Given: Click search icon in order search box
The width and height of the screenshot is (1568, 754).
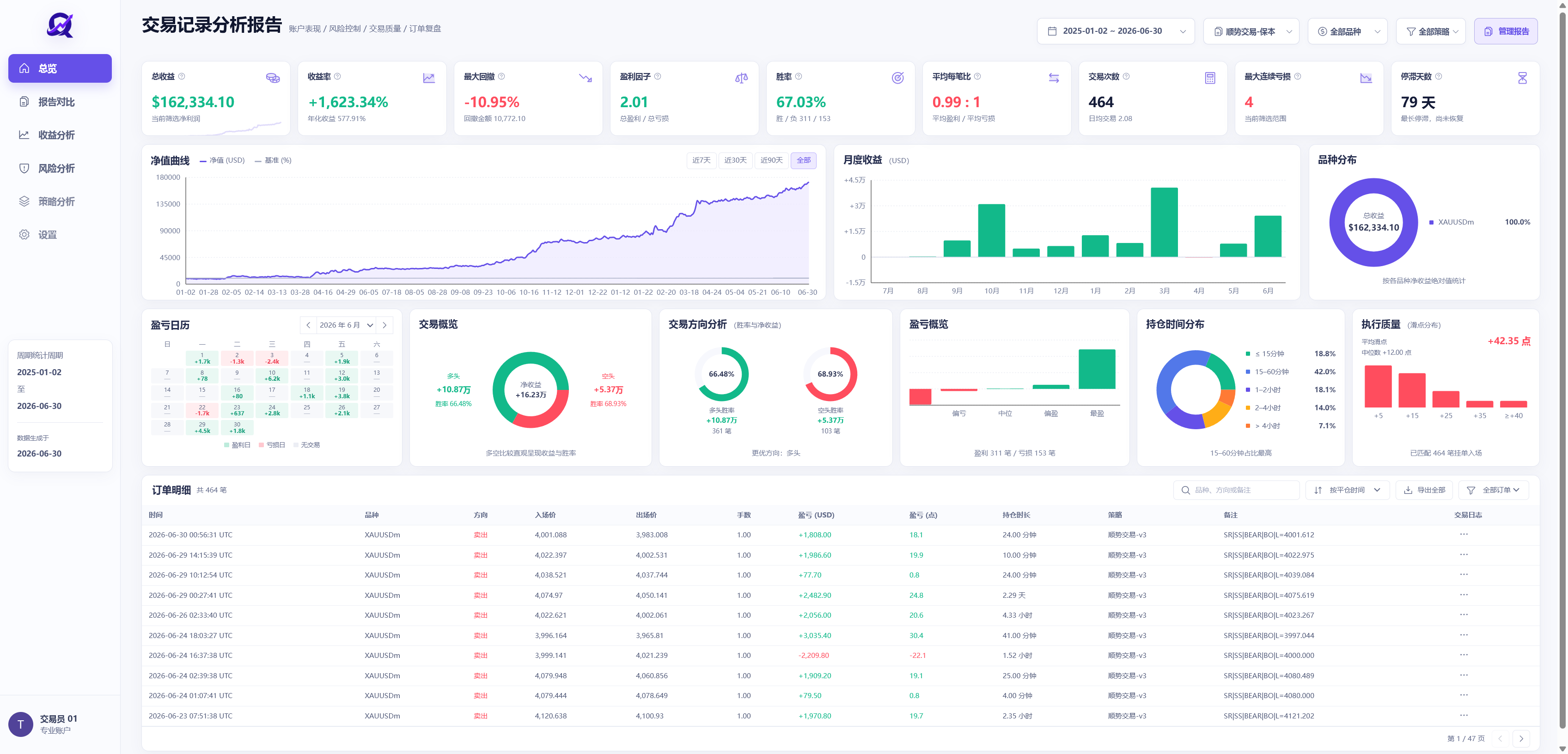Looking at the screenshot, I should pyautogui.click(x=1186, y=490).
